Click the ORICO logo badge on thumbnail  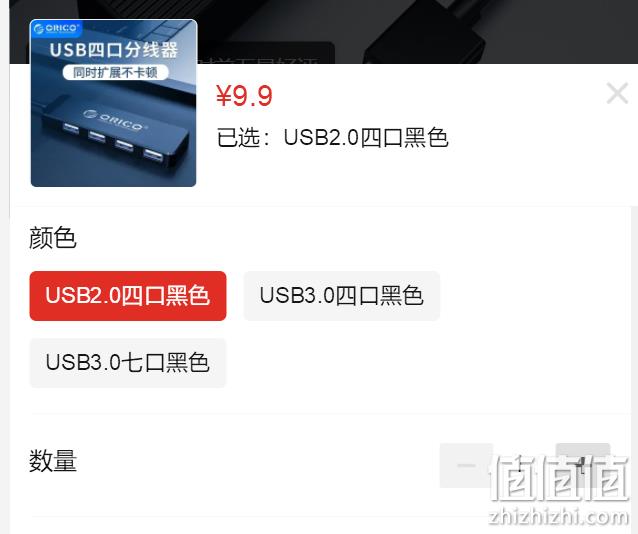click(56, 28)
